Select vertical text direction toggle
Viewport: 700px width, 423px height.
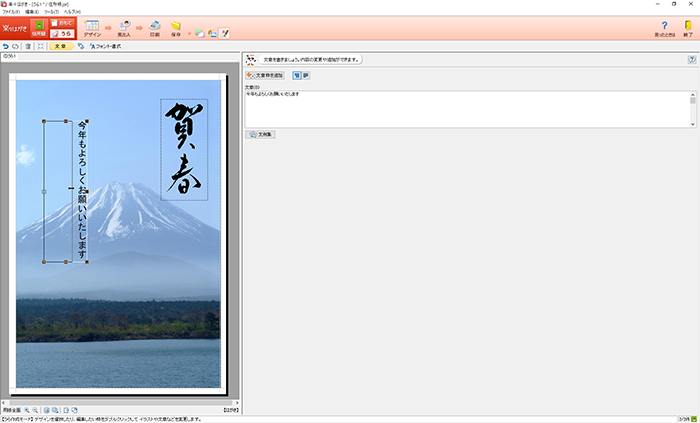tap(295, 75)
